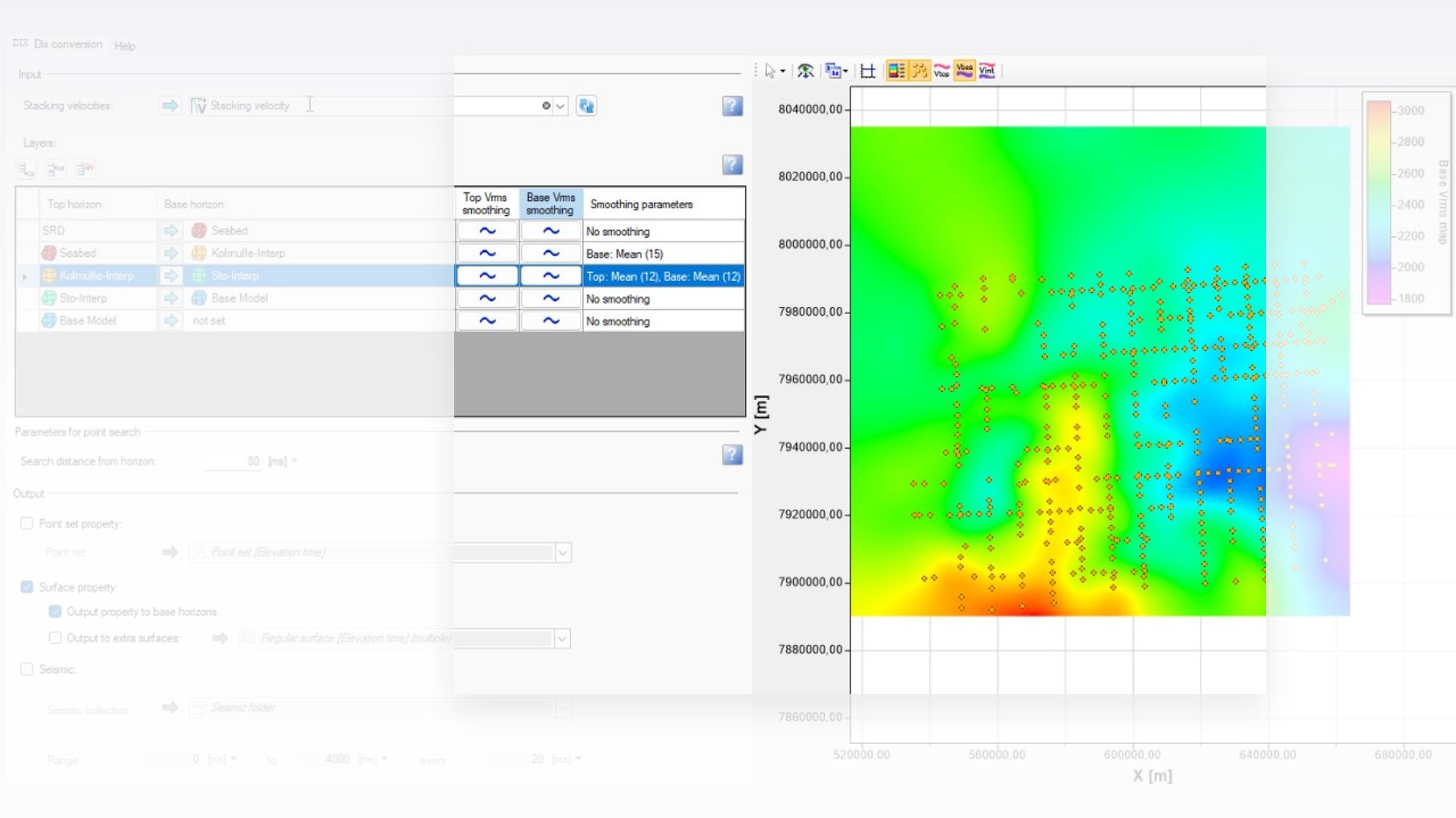The height and width of the screenshot is (818, 1456).
Task: Click the view-all eye icon in map toolbar
Action: (x=805, y=71)
